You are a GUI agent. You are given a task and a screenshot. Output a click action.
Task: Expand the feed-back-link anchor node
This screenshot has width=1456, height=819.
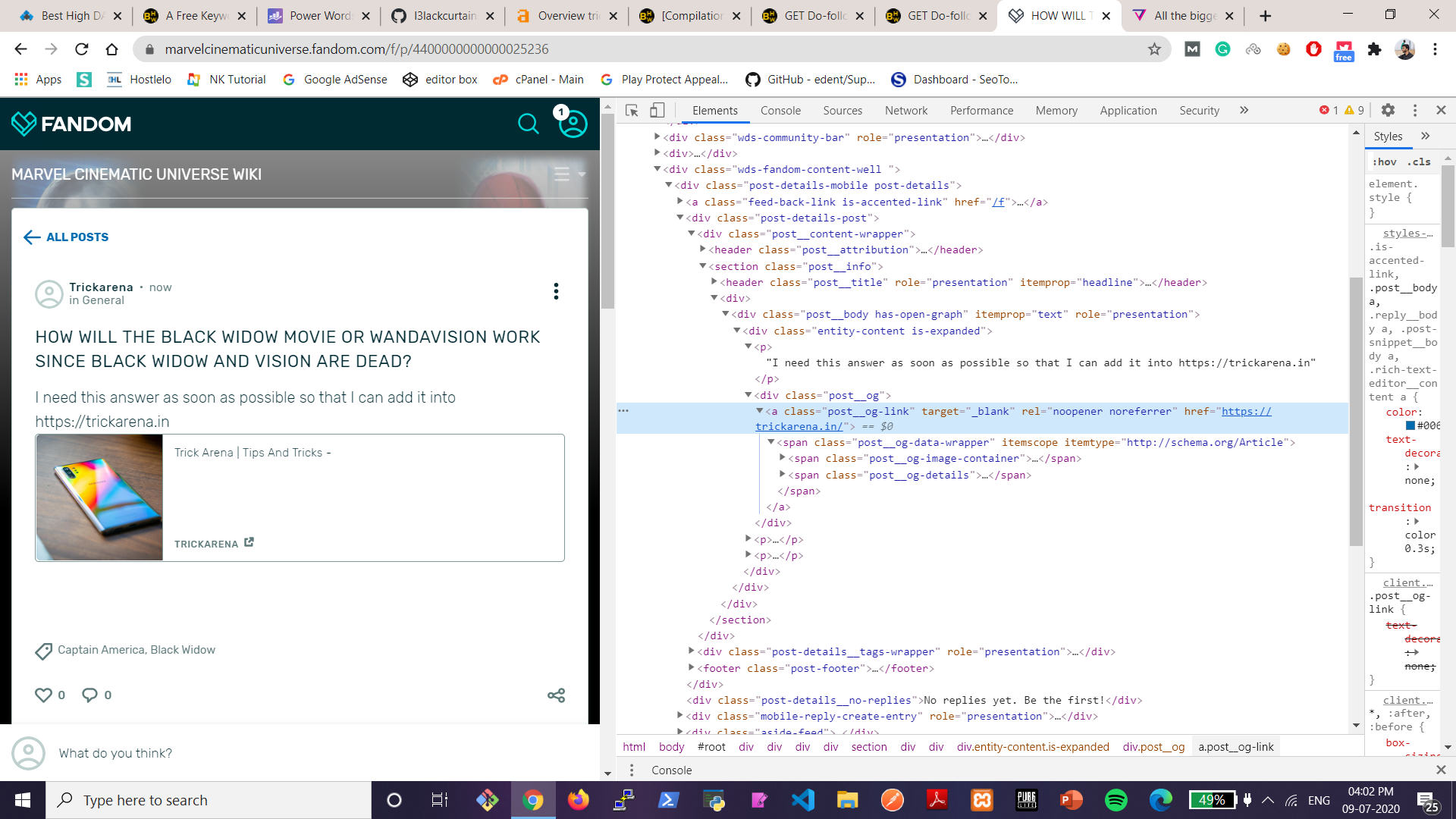(x=679, y=201)
